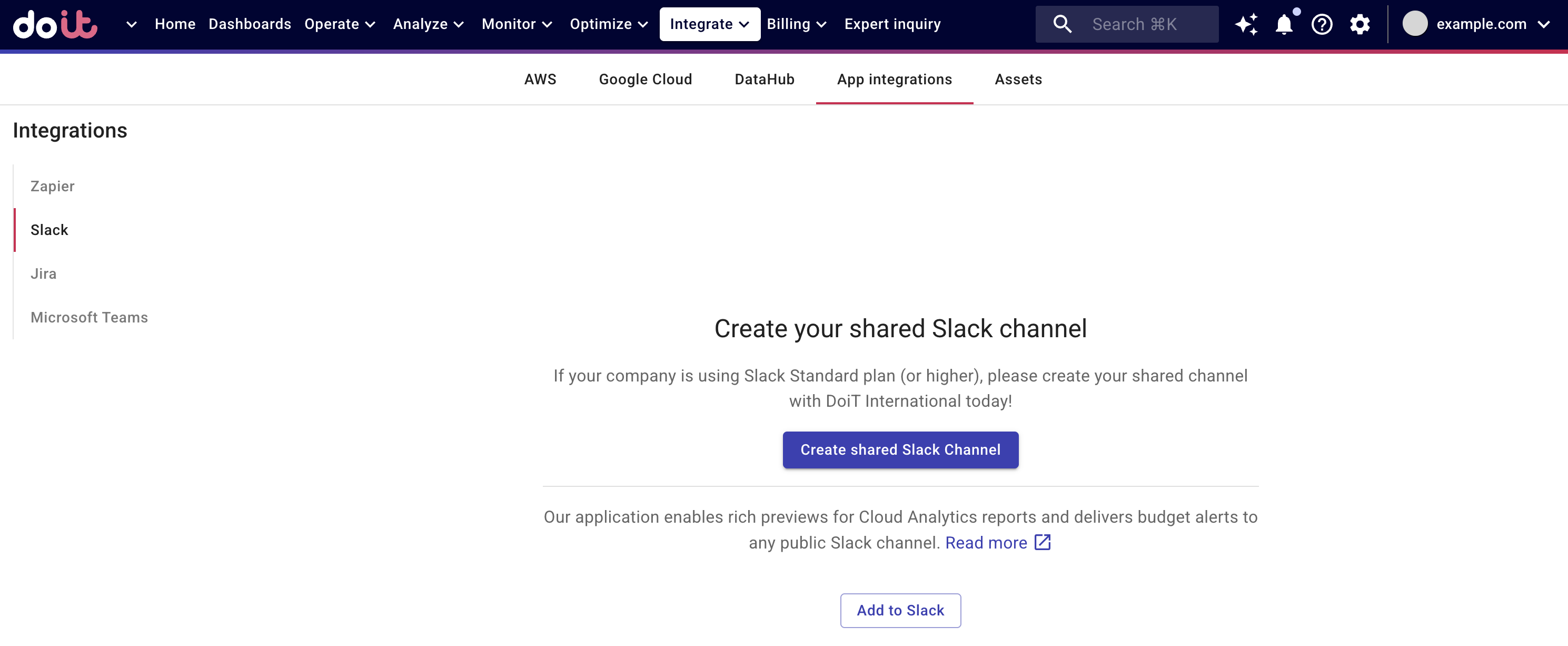This screenshot has width=1568, height=646.
Task: Click the search magnifier icon
Action: click(x=1061, y=24)
